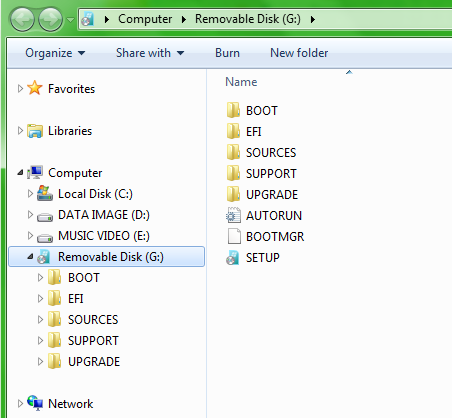
Task: Click the back navigation arrow button
Action: 22,20
